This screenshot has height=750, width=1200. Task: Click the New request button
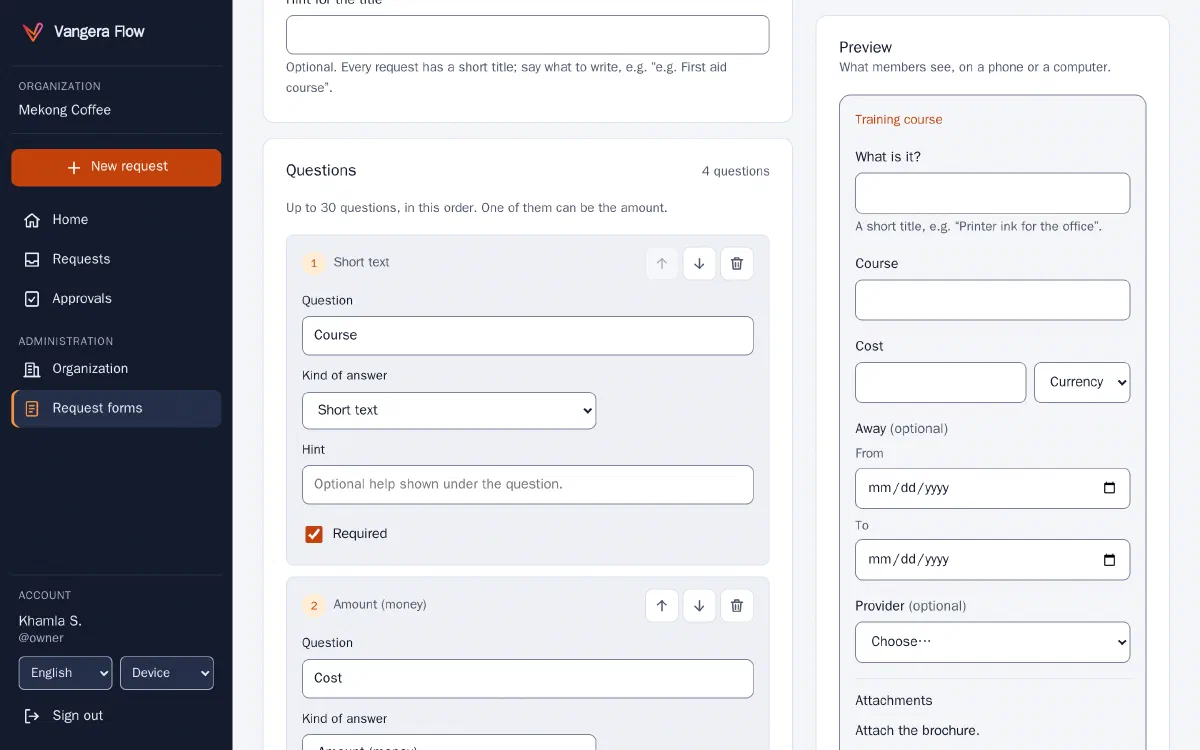(x=116, y=168)
